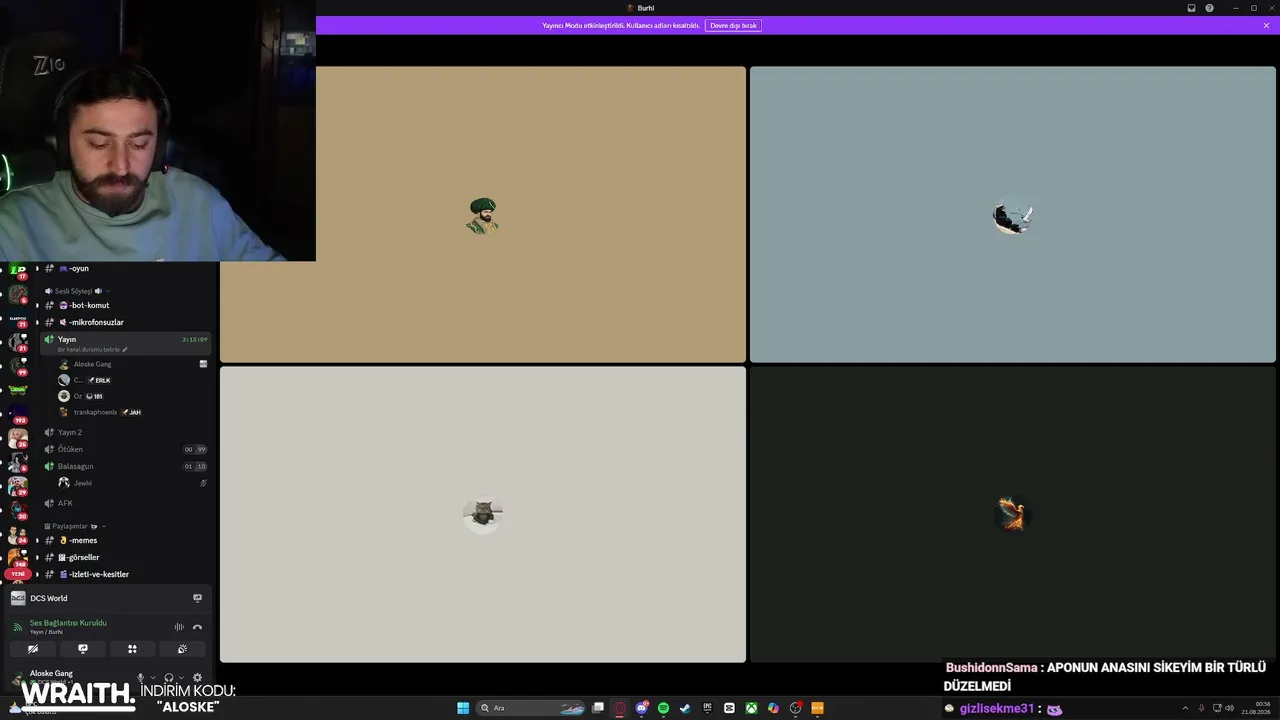1280x720 pixels.
Task: Open the soundboard button in voice panel
Action: (182, 649)
